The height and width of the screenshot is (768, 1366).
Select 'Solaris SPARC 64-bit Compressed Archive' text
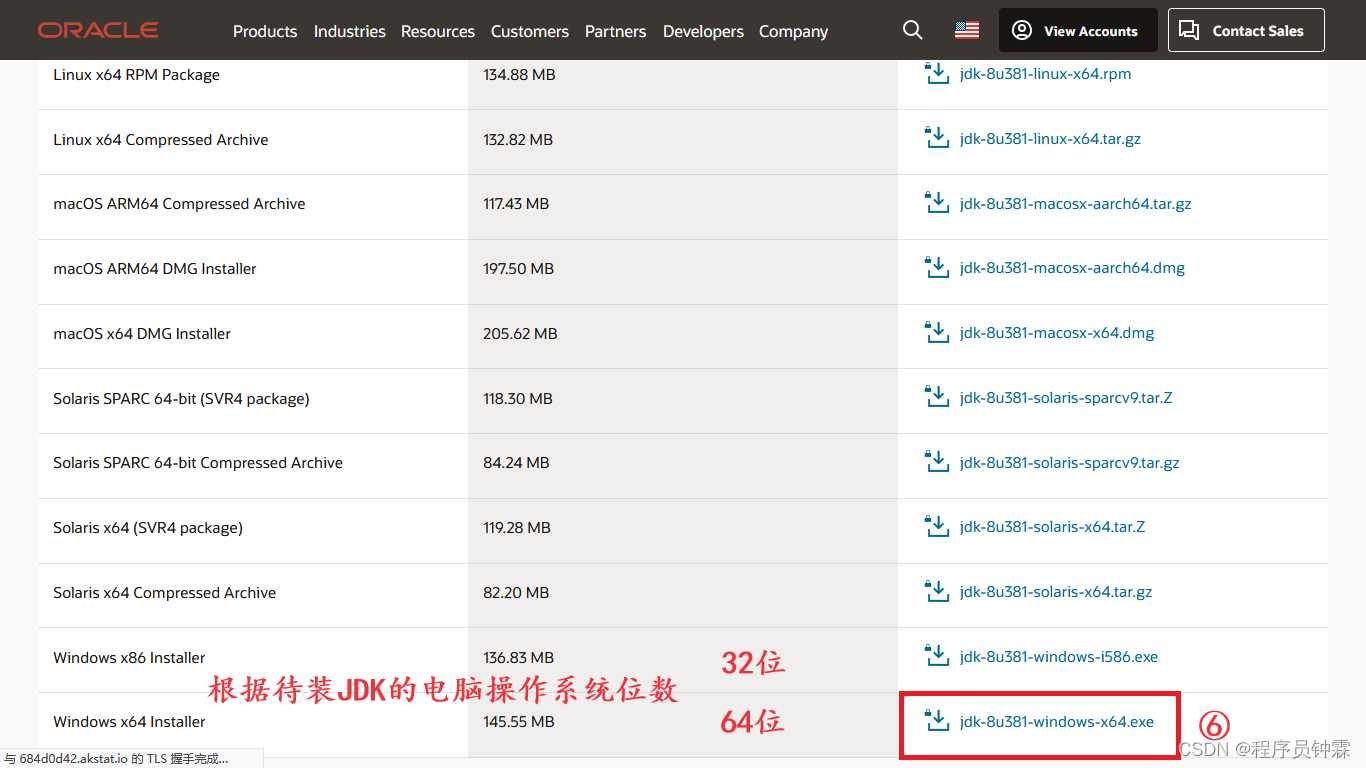pyautogui.click(x=198, y=463)
